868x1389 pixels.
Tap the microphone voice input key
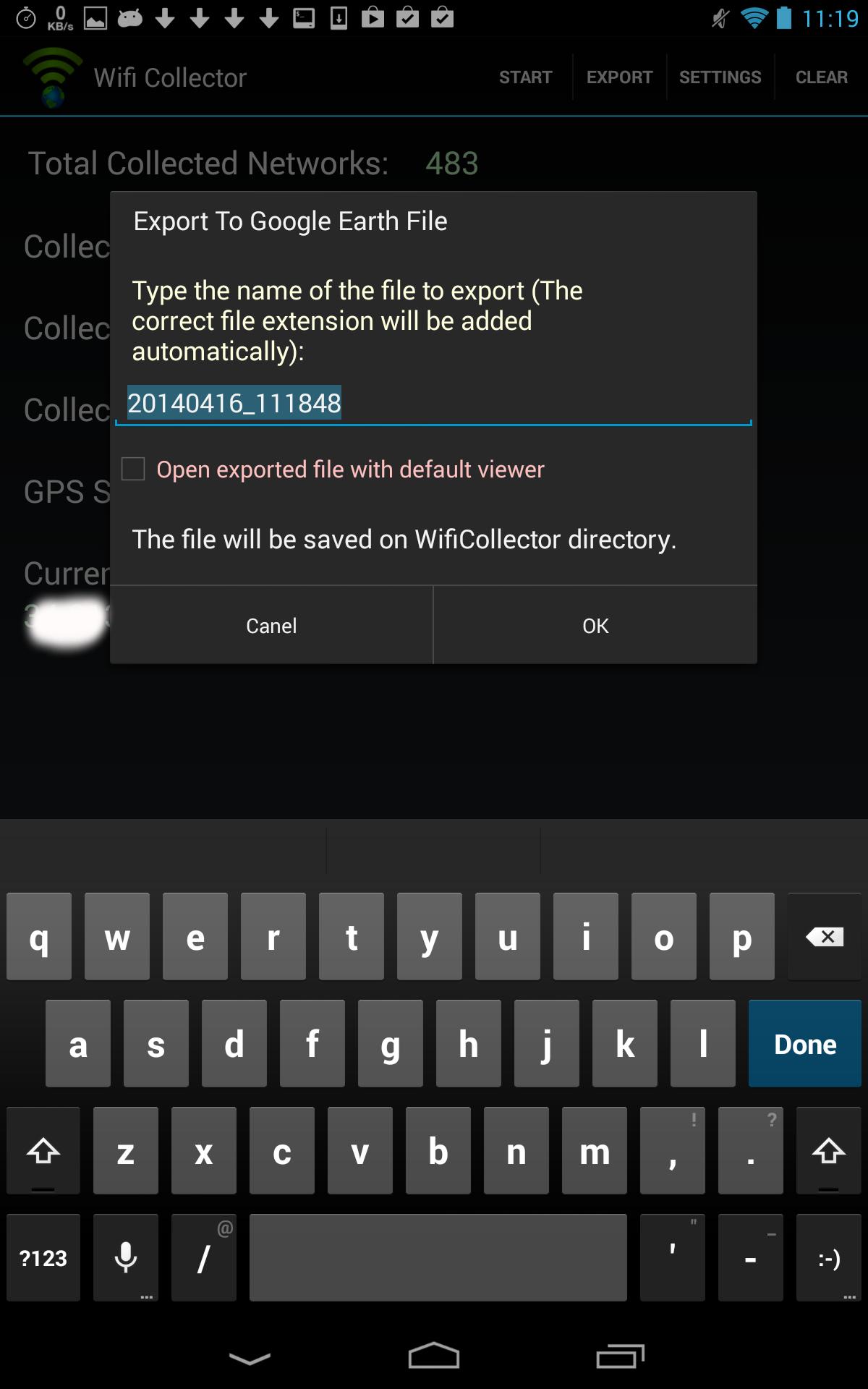coord(126,1258)
